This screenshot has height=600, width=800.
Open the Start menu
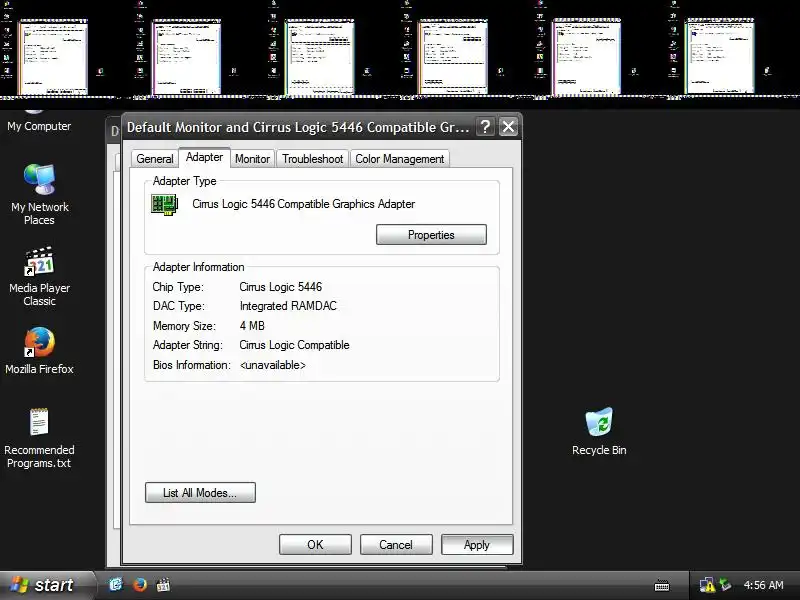(x=47, y=585)
